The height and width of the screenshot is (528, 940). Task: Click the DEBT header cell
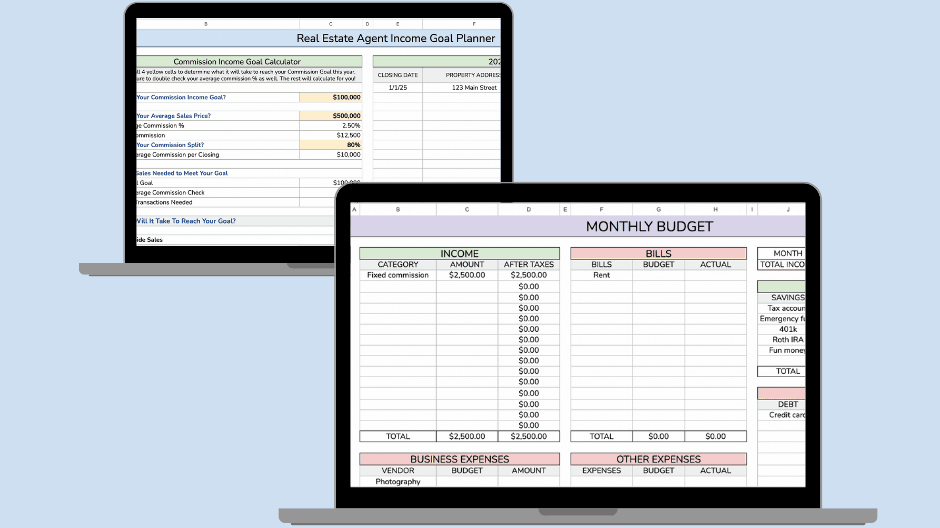782,405
